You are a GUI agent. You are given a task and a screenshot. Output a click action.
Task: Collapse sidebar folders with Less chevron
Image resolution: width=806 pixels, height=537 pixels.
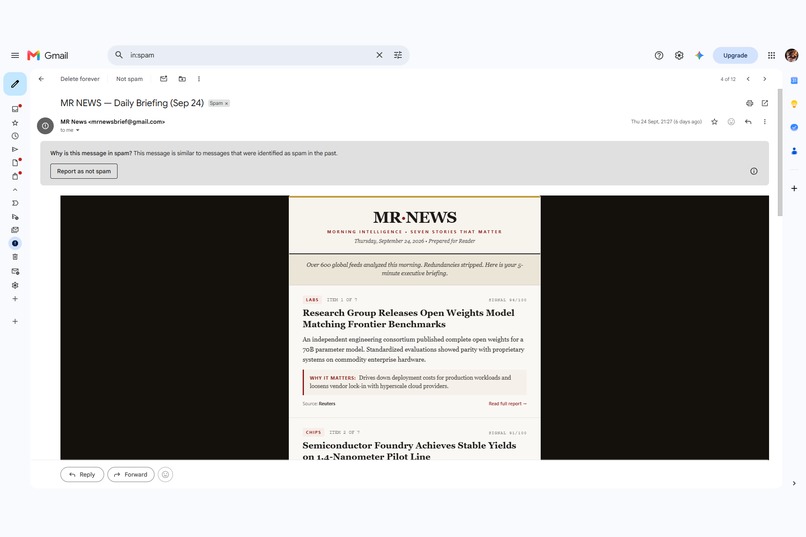pos(15,190)
